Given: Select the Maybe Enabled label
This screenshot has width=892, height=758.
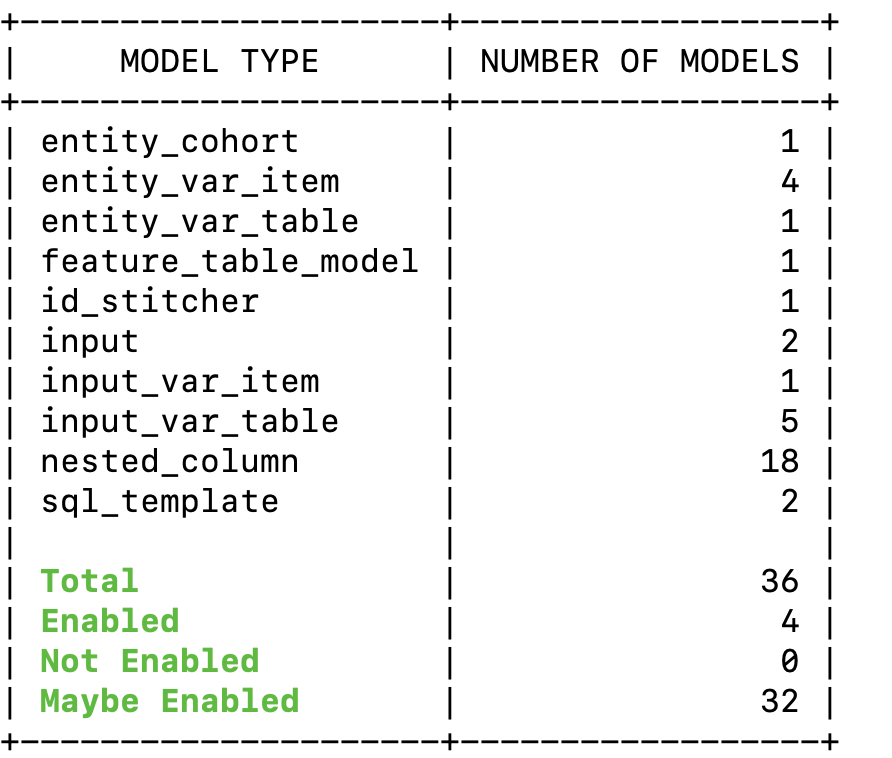Looking at the screenshot, I should click(169, 701).
